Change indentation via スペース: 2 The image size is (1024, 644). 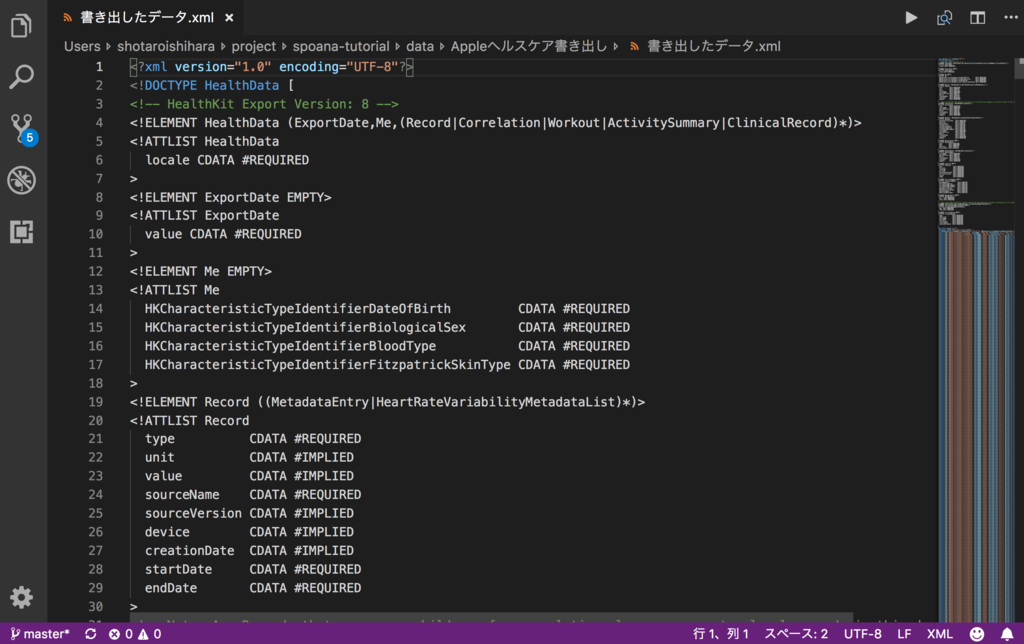point(796,634)
